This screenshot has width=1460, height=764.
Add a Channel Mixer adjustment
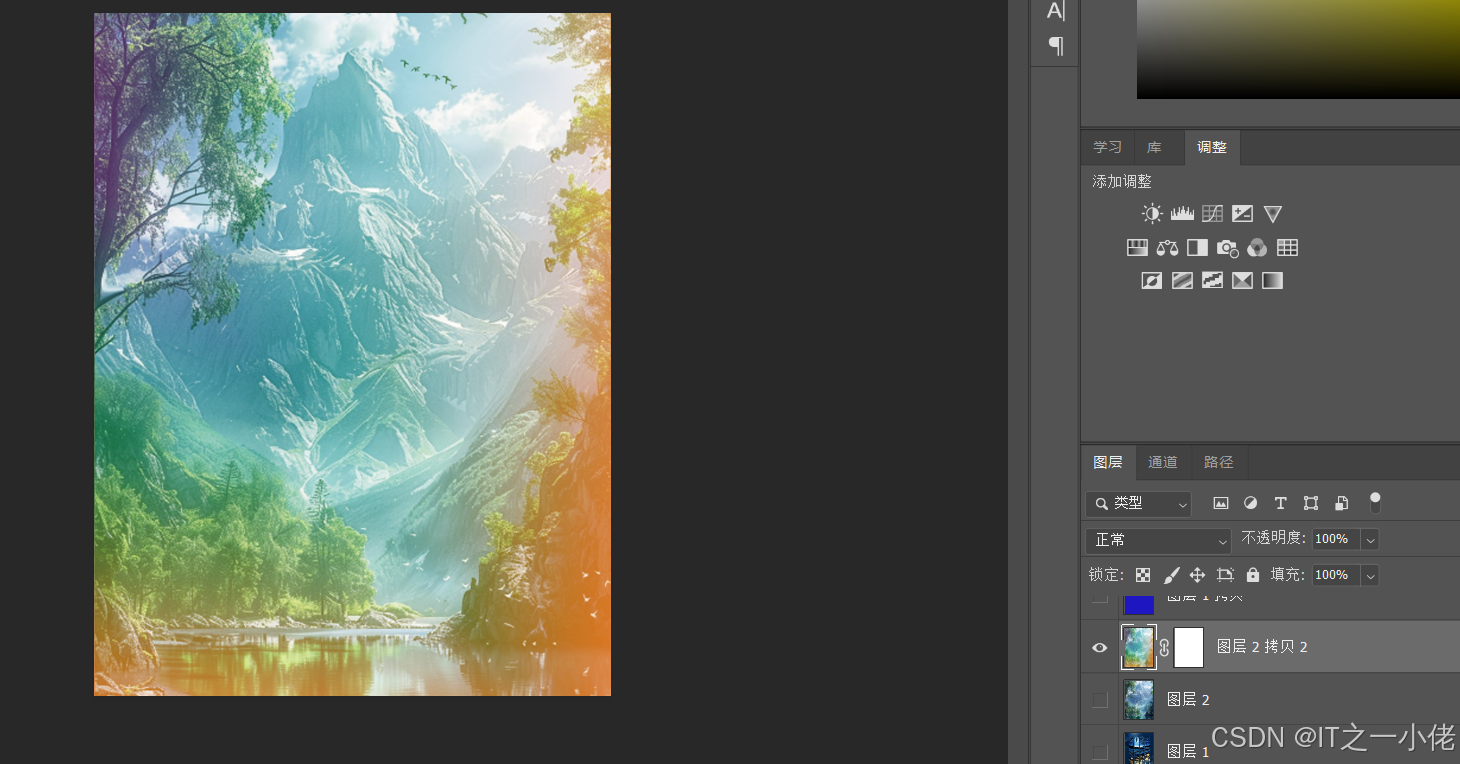pyautogui.click(x=1257, y=247)
